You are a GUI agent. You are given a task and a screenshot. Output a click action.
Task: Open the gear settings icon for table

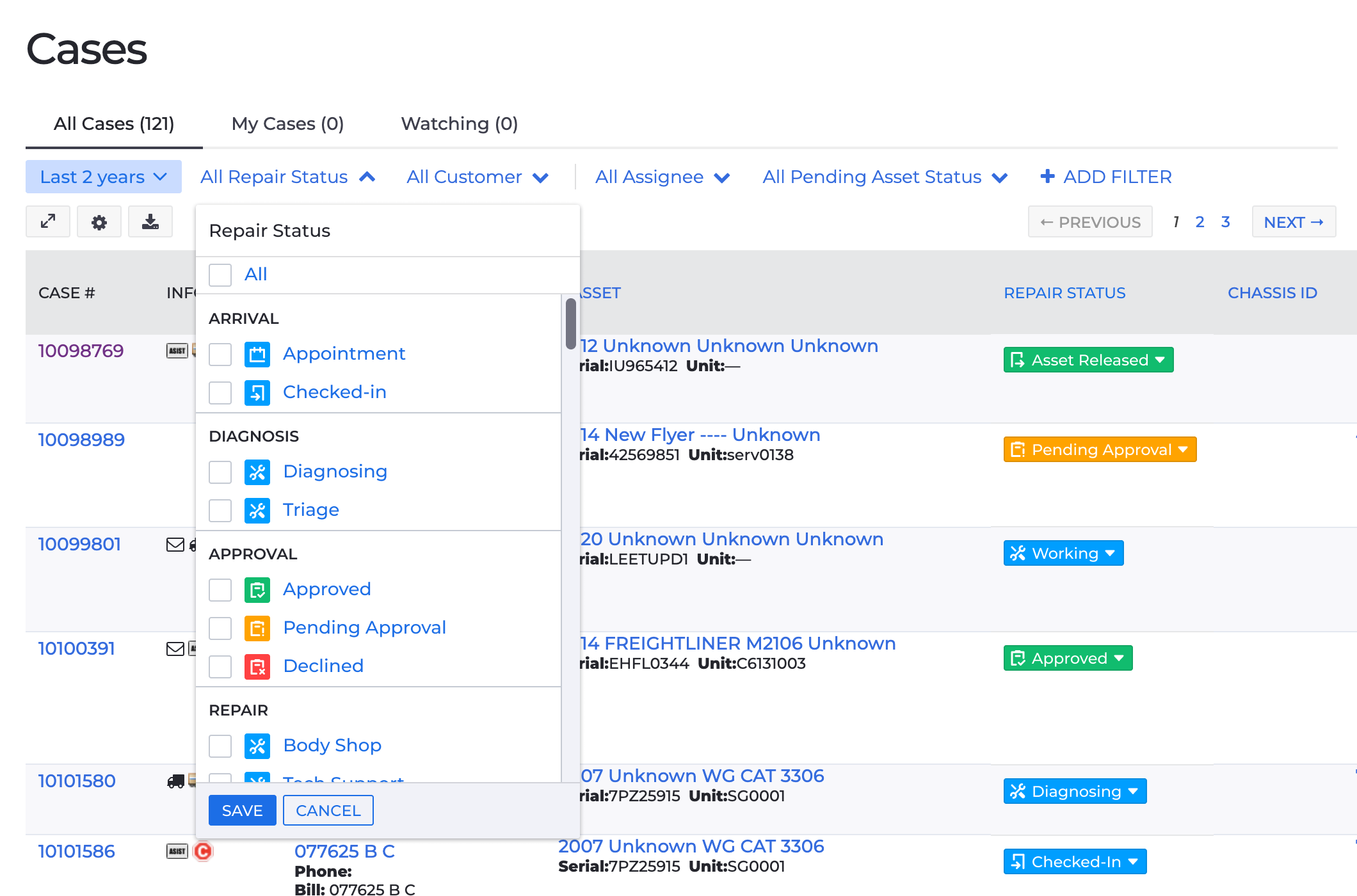[x=99, y=221]
